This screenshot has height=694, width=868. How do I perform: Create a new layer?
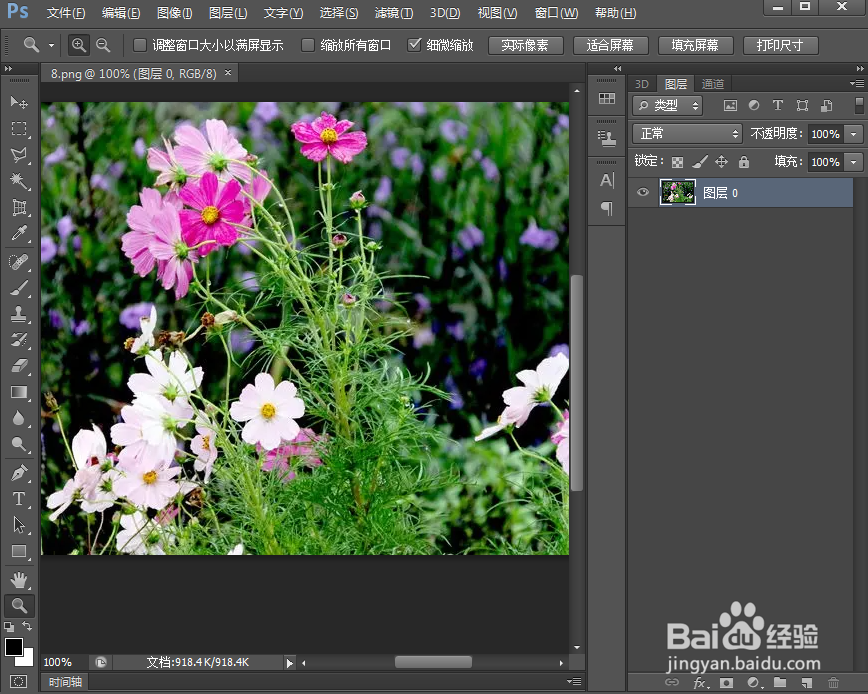coord(807,683)
